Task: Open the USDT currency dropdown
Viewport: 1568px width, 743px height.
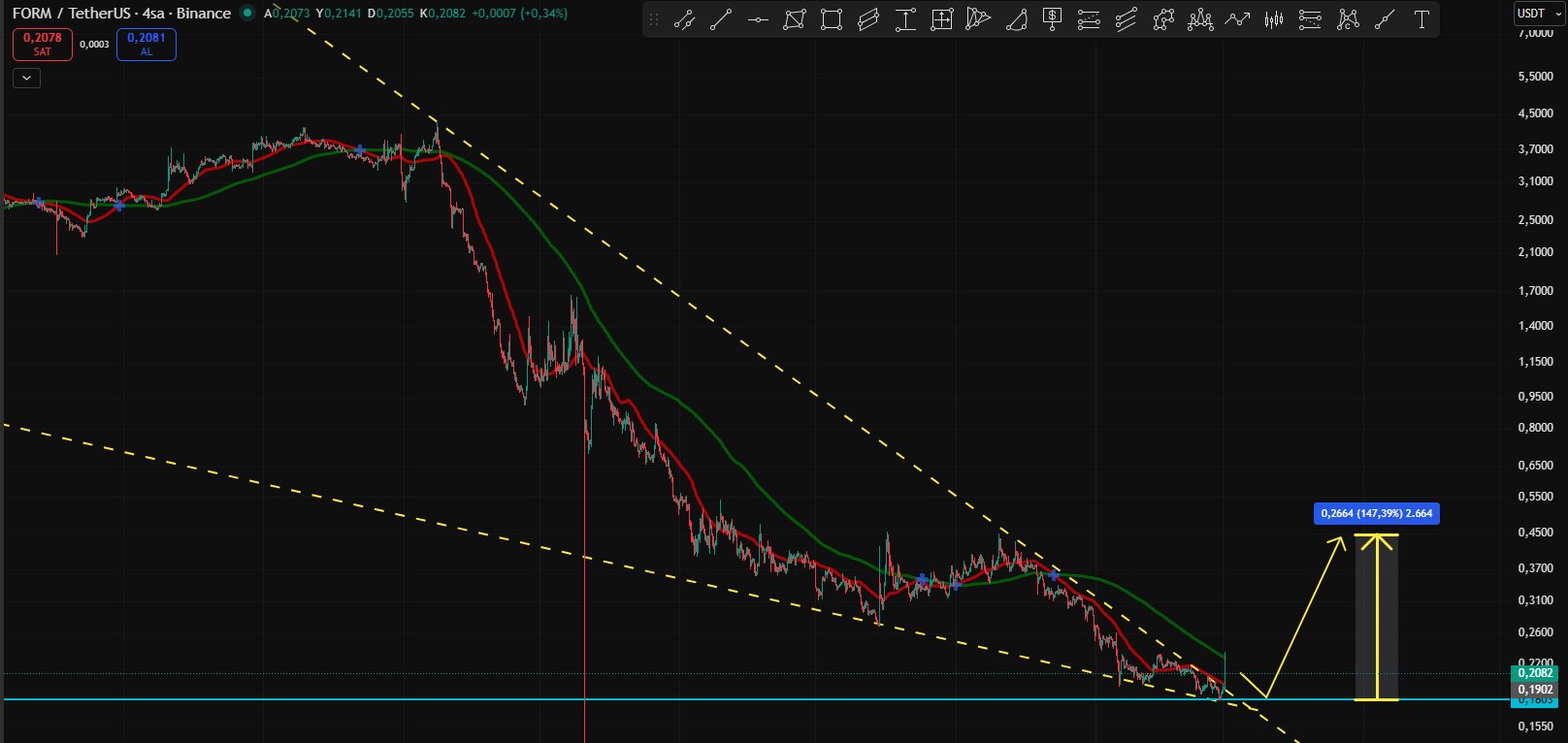Action: [1540, 14]
